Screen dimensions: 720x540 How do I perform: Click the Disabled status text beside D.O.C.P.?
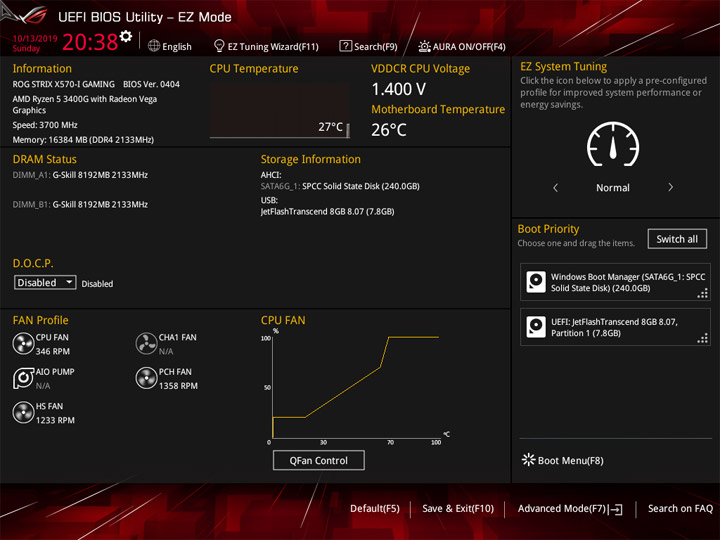coord(97,284)
